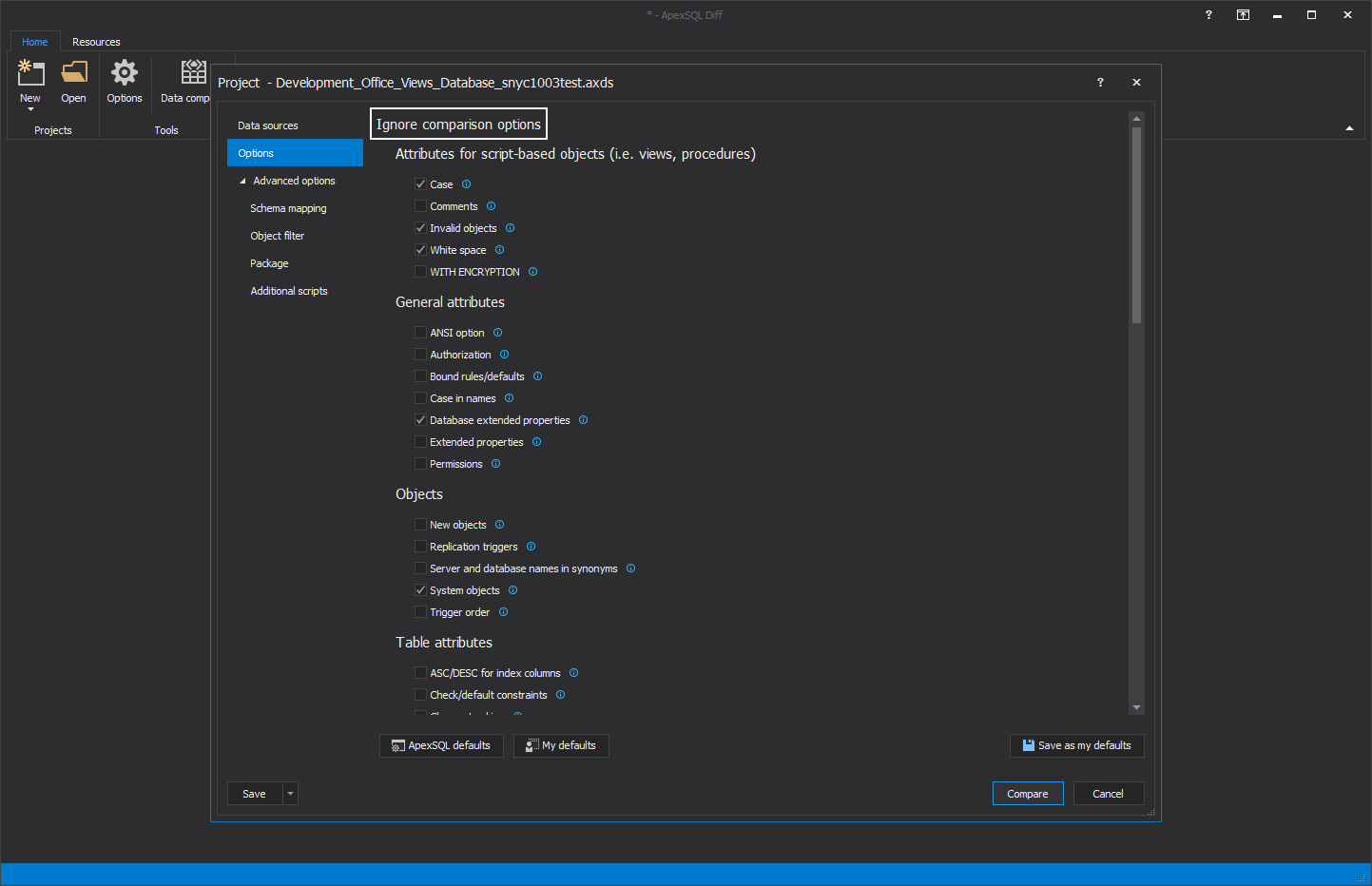Click info icon beside ANSI option
Viewport: 1372px width, 886px height.
click(497, 333)
